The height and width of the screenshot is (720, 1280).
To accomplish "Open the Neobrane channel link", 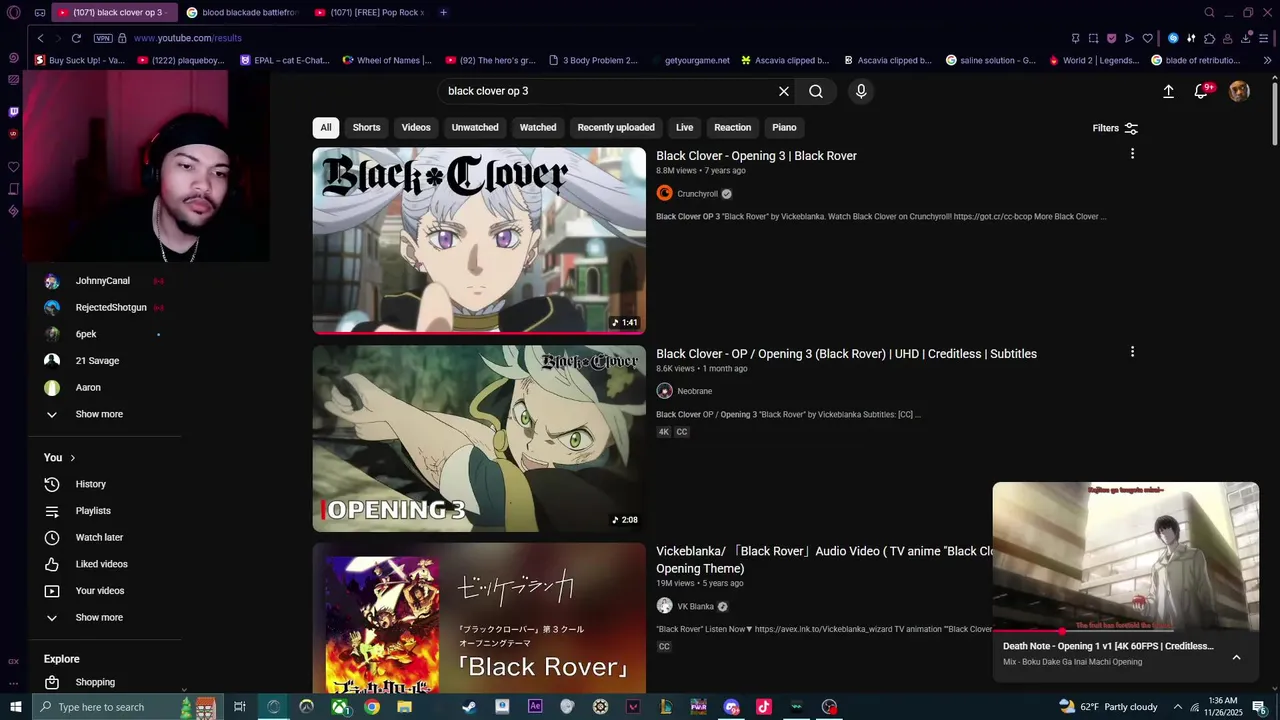I will point(694,391).
